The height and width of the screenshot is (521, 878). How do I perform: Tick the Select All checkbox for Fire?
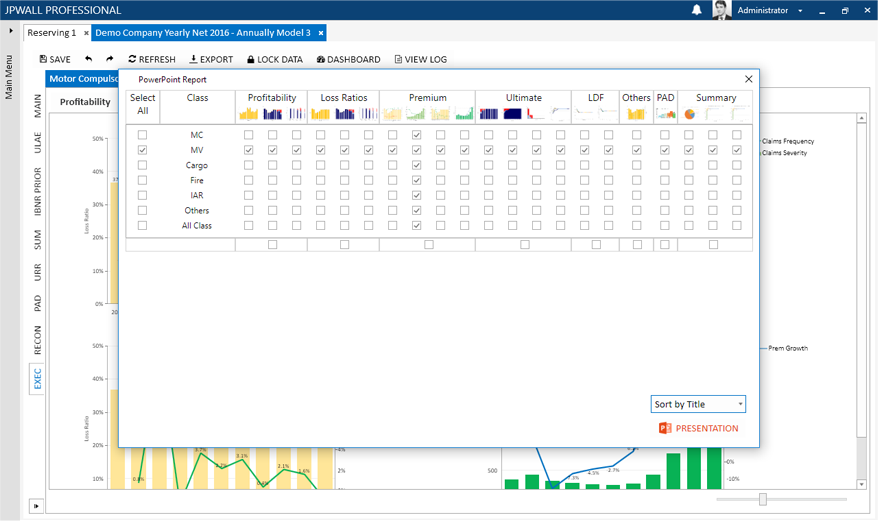142,180
